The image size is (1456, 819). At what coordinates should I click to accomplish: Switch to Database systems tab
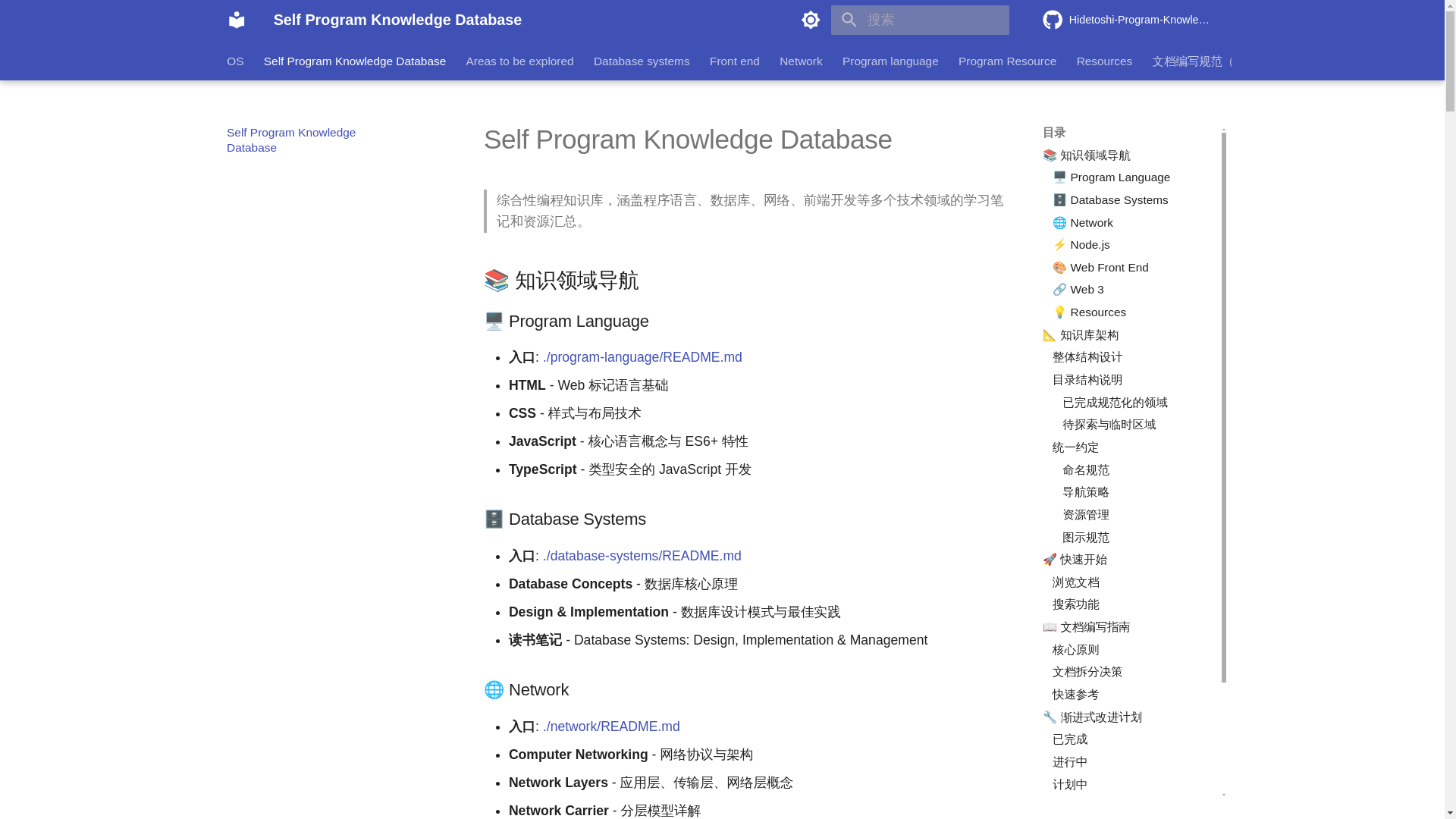click(x=641, y=61)
